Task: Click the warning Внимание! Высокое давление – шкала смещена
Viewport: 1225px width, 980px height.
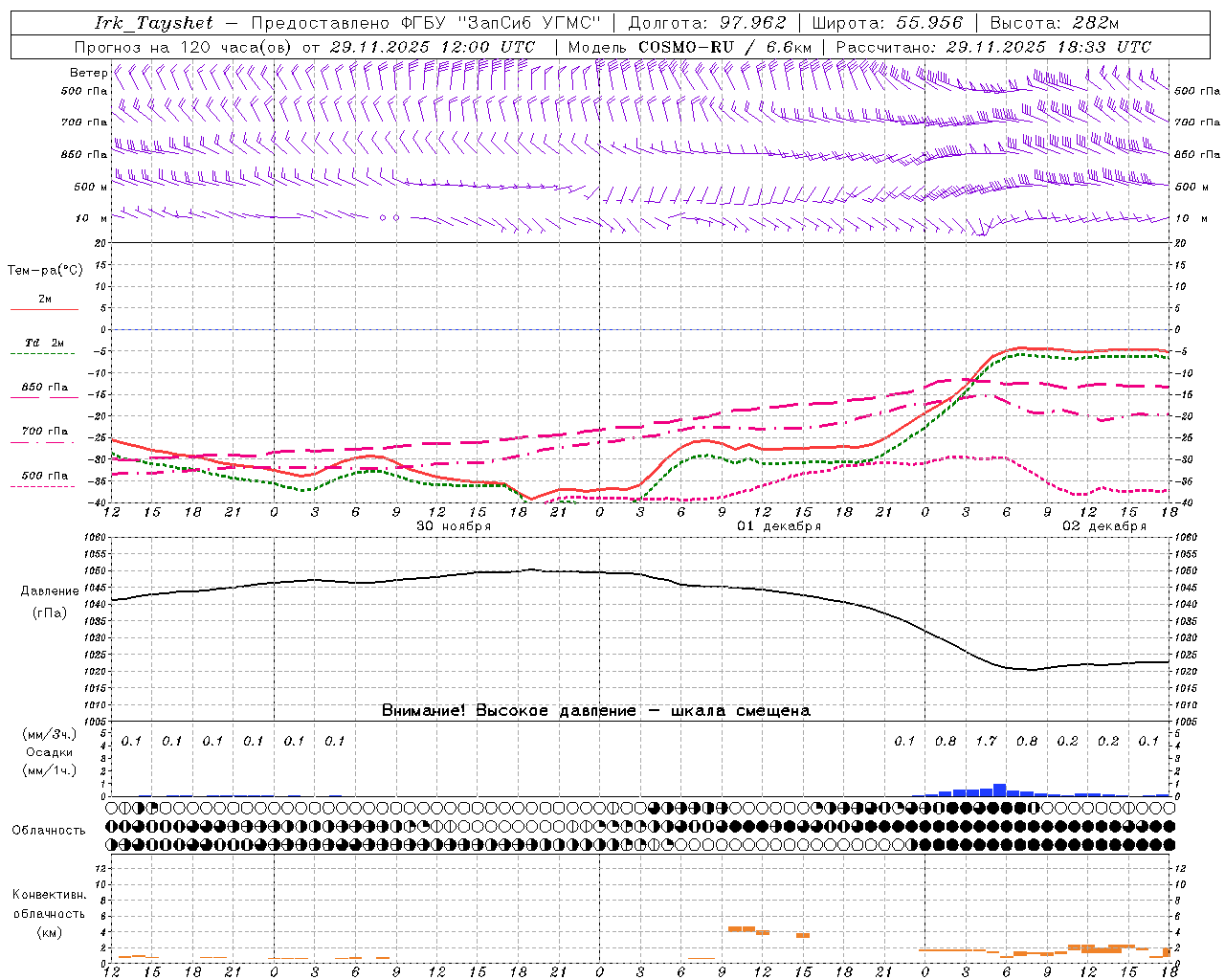Action: [x=596, y=711]
